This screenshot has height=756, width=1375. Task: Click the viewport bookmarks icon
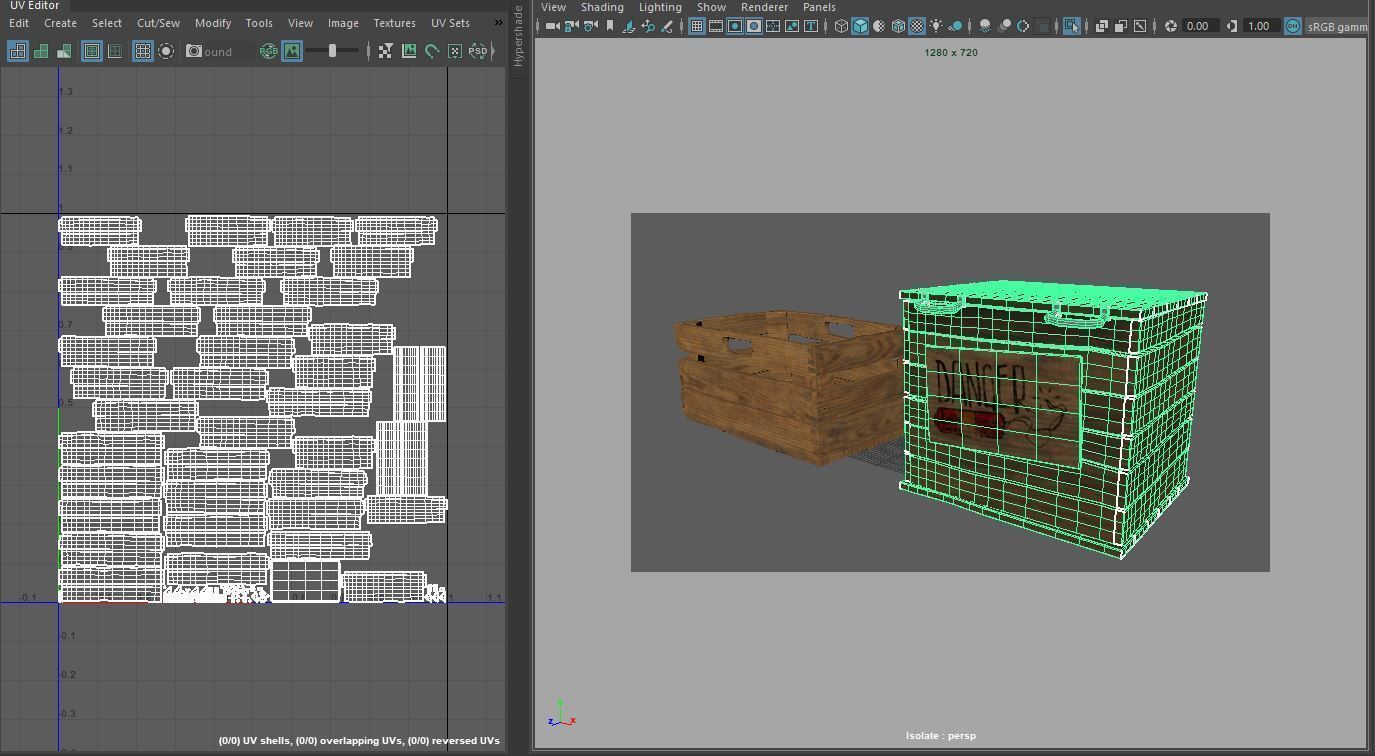pyautogui.click(x=610, y=26)
